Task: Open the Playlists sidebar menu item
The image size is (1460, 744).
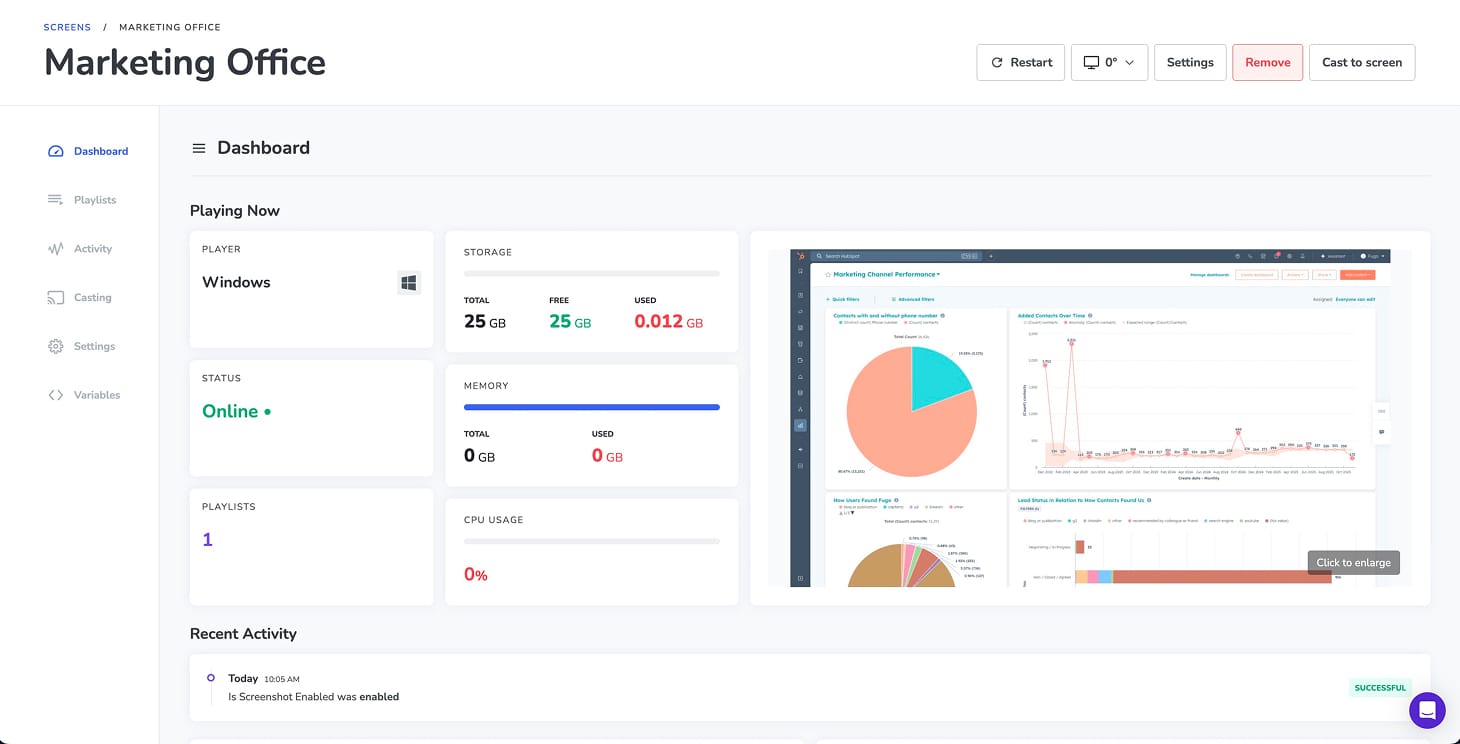Action: (95, 200)
